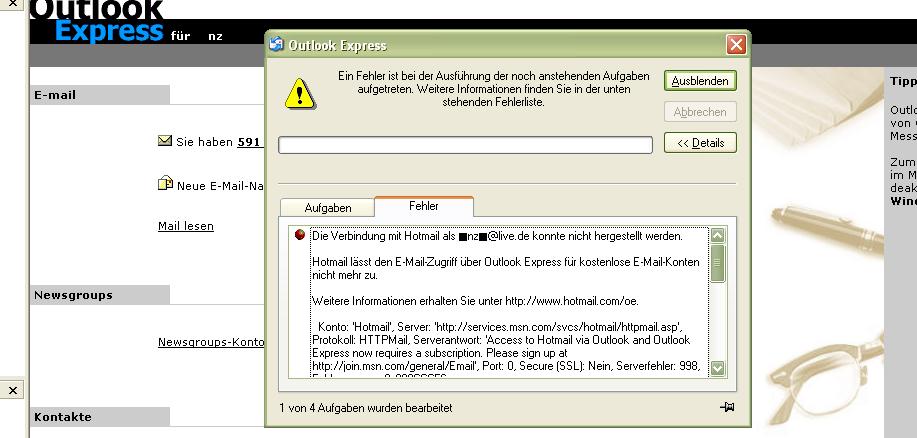Image resolution: width=917 pixels, height=438 pixels.
Task: Click the E-mail section header
Action: [x=100, y=95]
